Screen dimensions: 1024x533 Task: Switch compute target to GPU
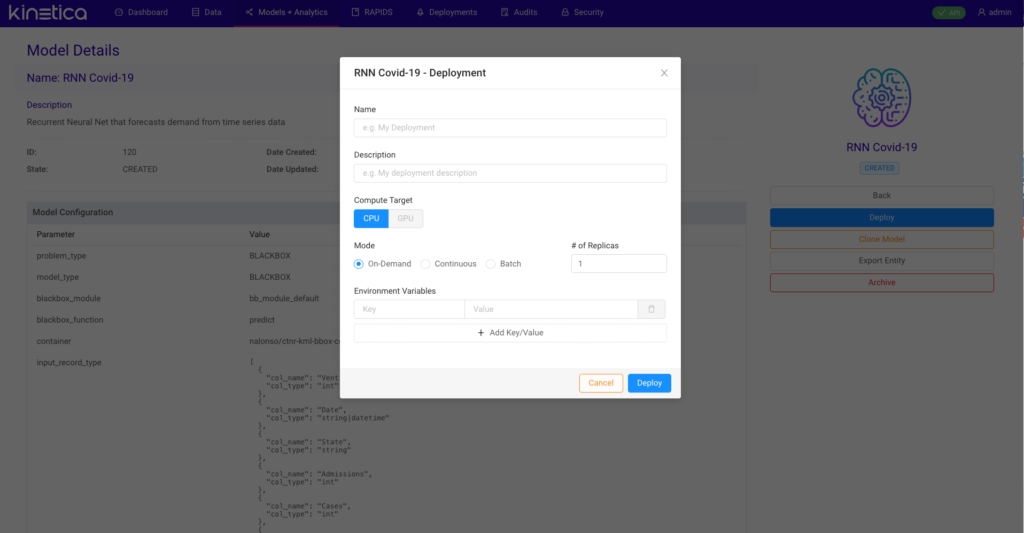(405, 218)
